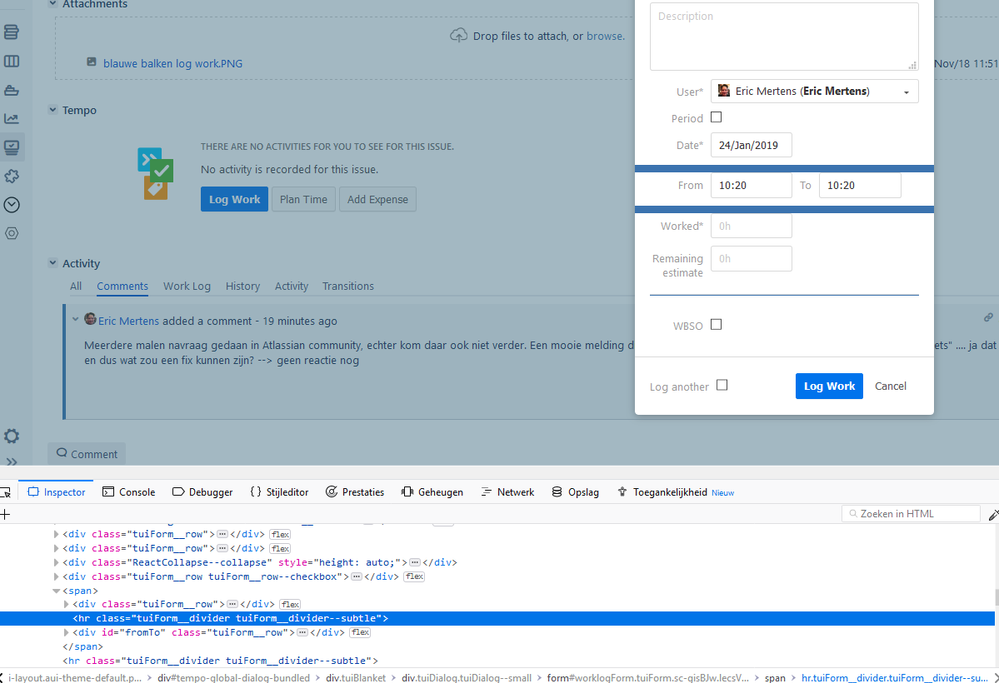This screenshot has width=999, height=683.
Task: Select the reports chart icon in sidebar
Action: (12, 118)
